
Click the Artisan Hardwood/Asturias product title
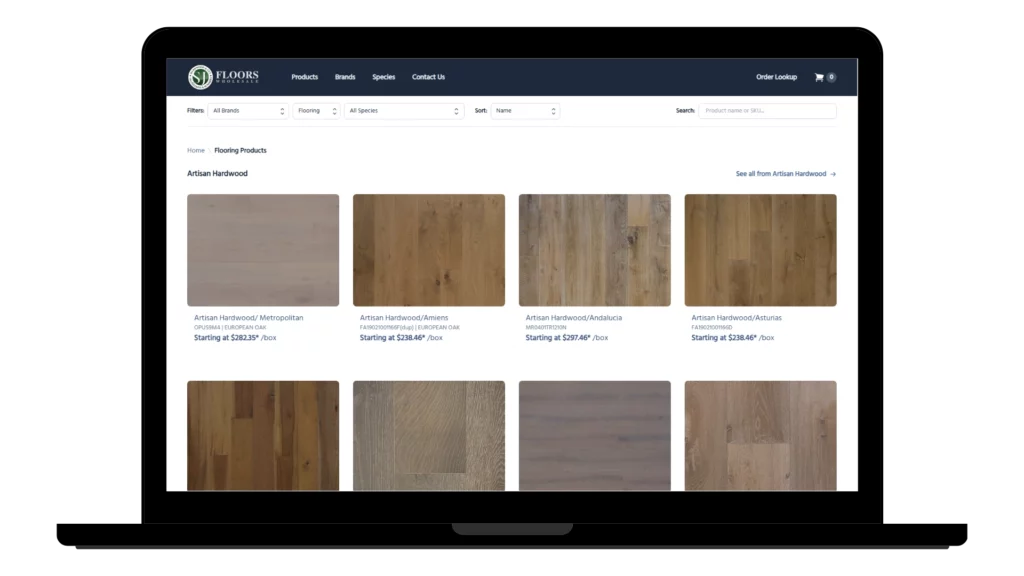pyautogui.click(x=736, y=318)
